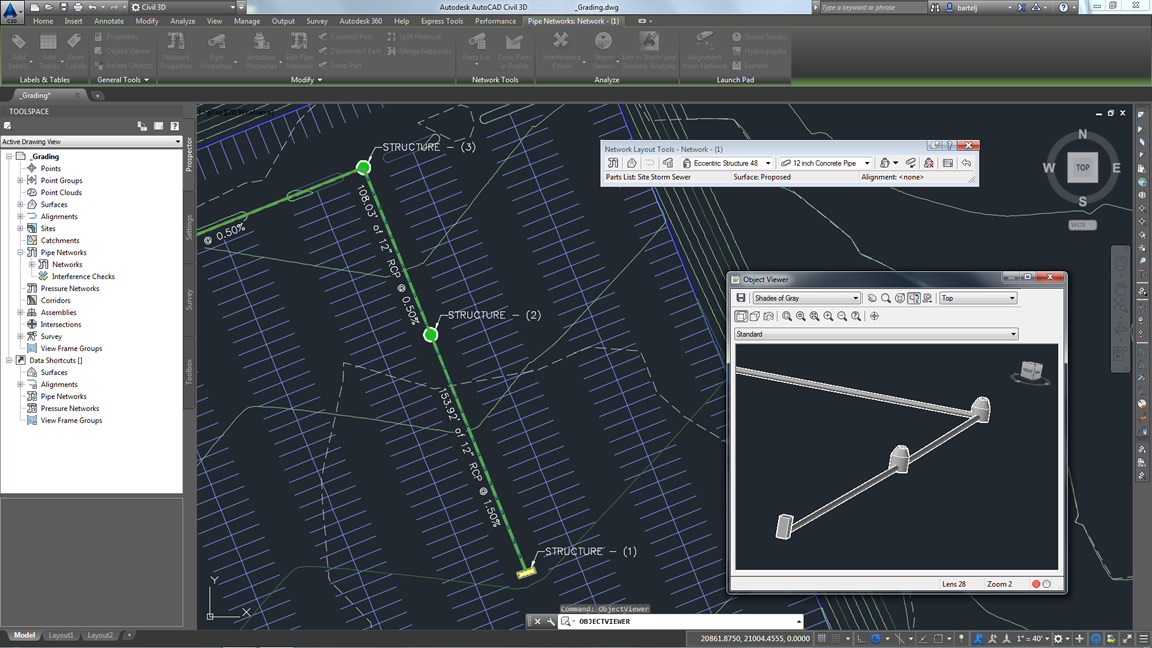Expand the Modify panel flyout
Image resolution: width=1152 pixels, height=648 pixels.
pos(306,80)
